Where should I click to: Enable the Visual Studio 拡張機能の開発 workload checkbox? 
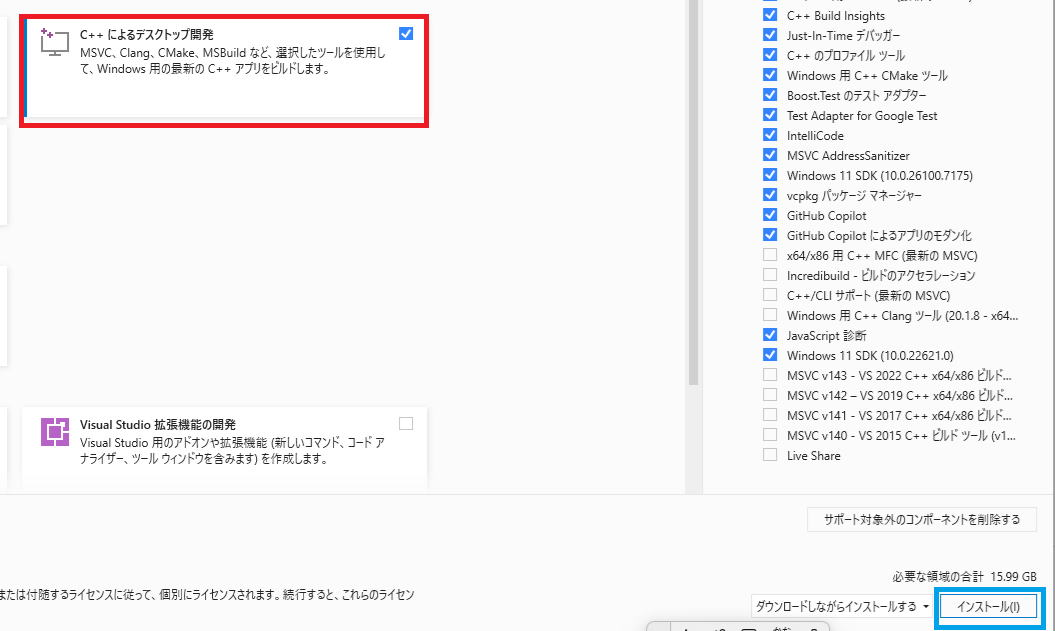(405, 423)
